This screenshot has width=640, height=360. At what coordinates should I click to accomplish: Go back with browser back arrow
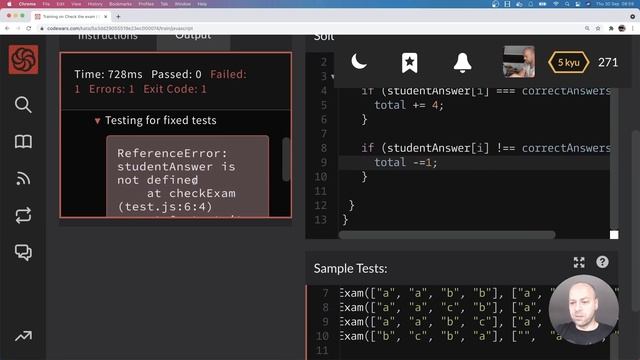(7, 28)
